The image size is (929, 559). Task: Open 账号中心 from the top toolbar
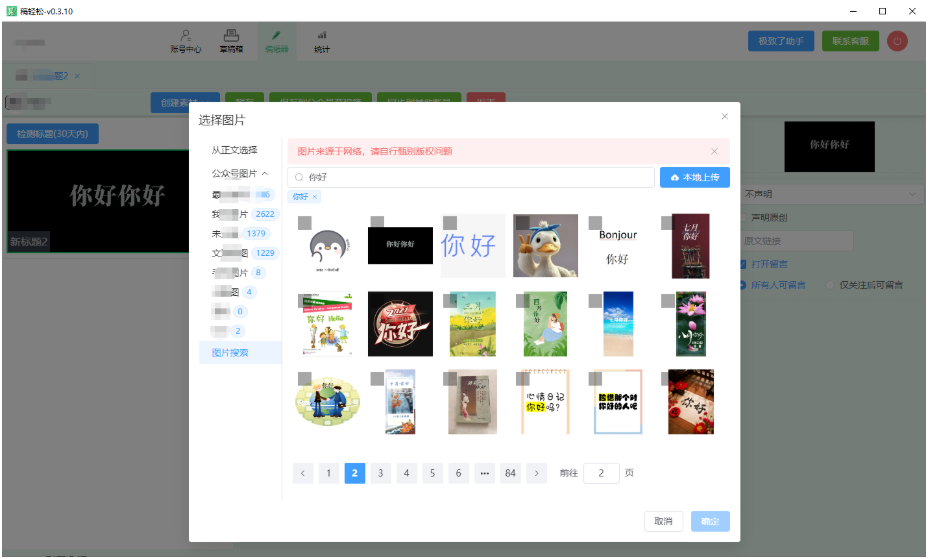click(x=186, y=41)
